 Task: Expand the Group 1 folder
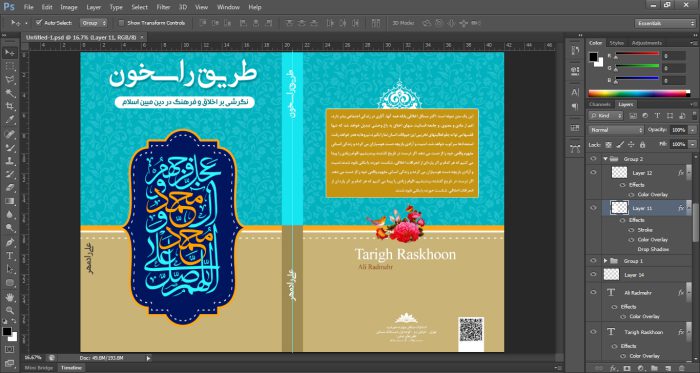(606, 261)
